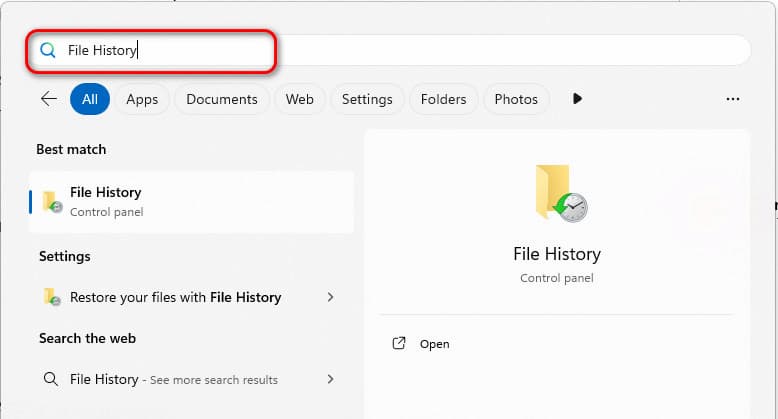
Task: Click magnifier icon next to web search result
Action: click(51, 379)
